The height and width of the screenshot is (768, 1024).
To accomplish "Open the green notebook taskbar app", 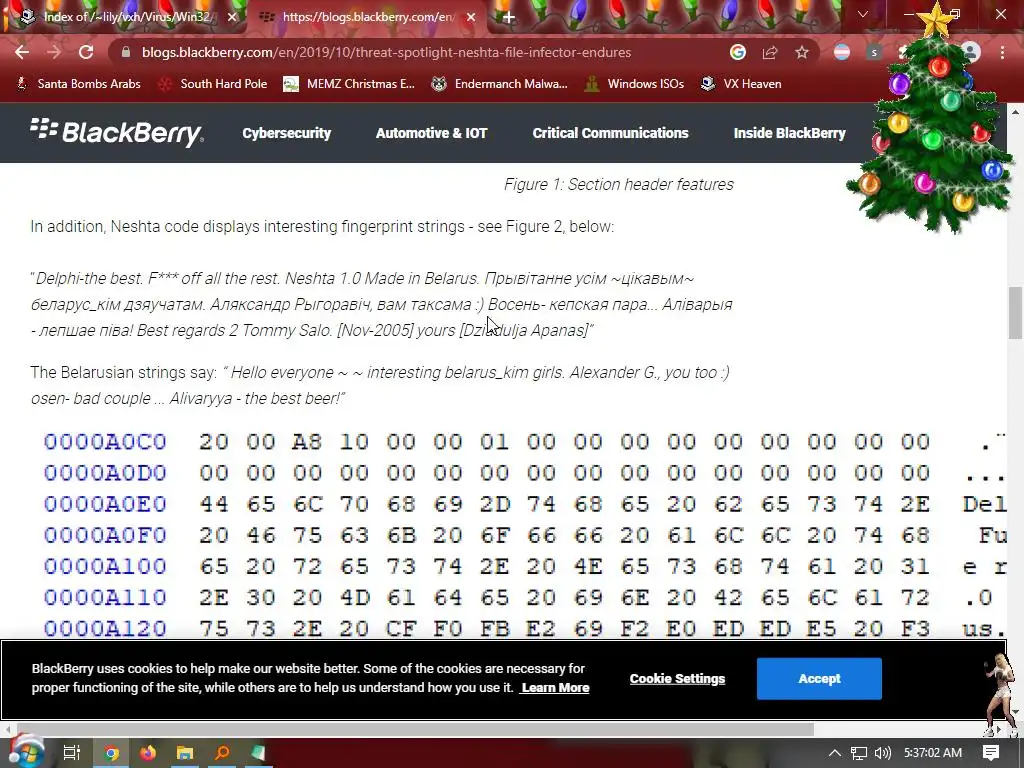I will (259, 753).
